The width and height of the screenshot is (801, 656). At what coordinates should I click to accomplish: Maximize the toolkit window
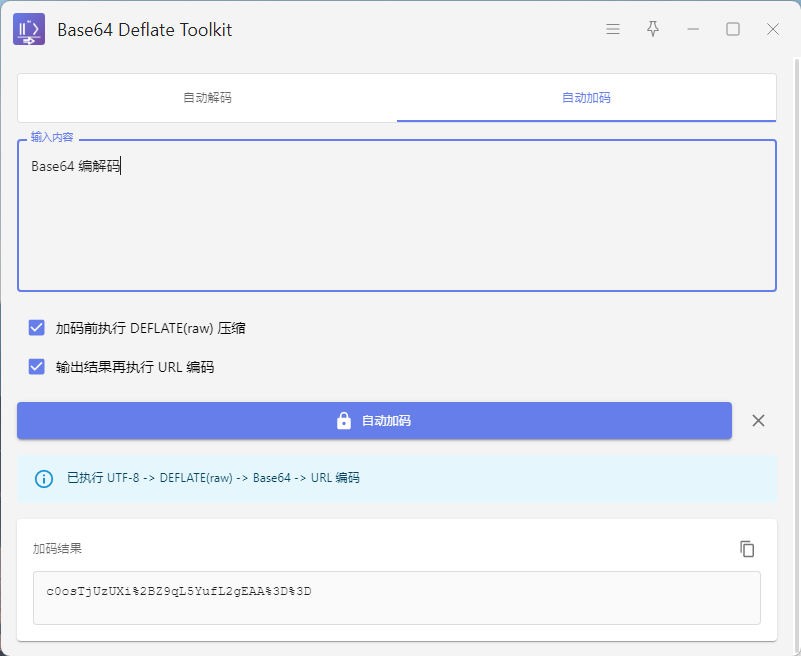pyautogui.click(x=733, y=30)
